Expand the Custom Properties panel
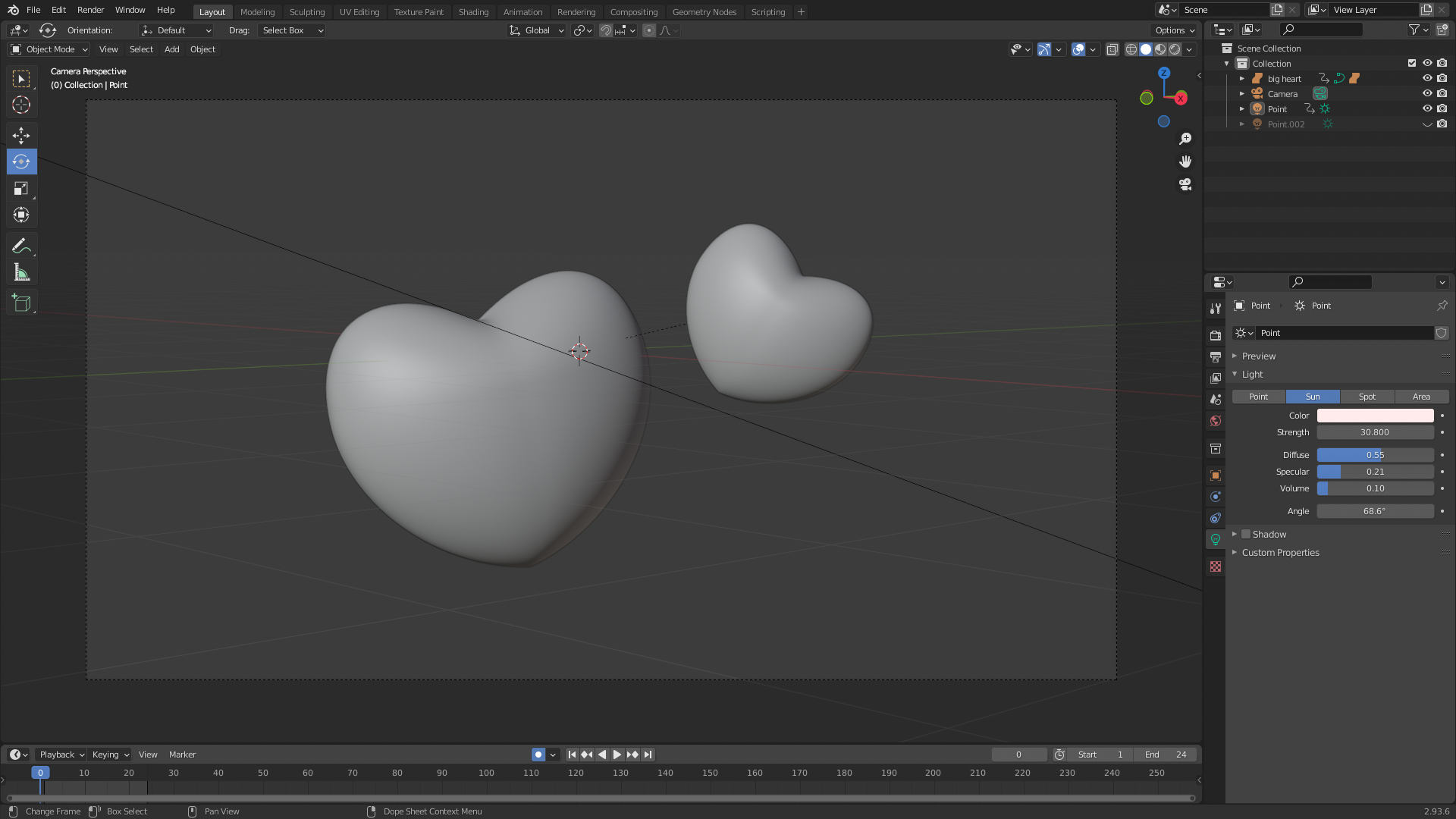This screenshot has height=819, width=1456. 1280,553
